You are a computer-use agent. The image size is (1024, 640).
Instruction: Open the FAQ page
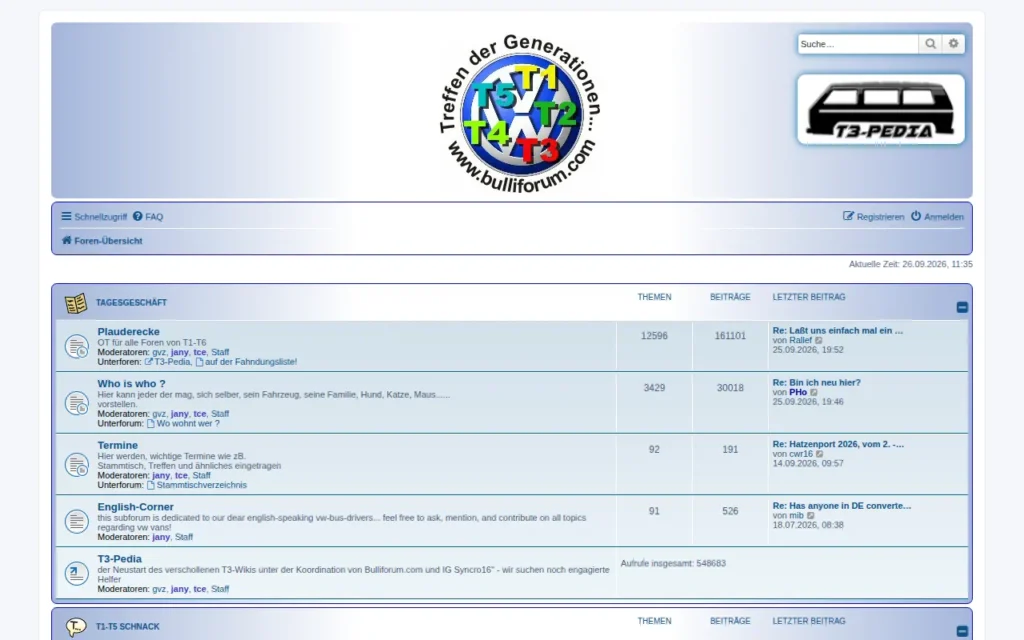click(x=148, y=216)
